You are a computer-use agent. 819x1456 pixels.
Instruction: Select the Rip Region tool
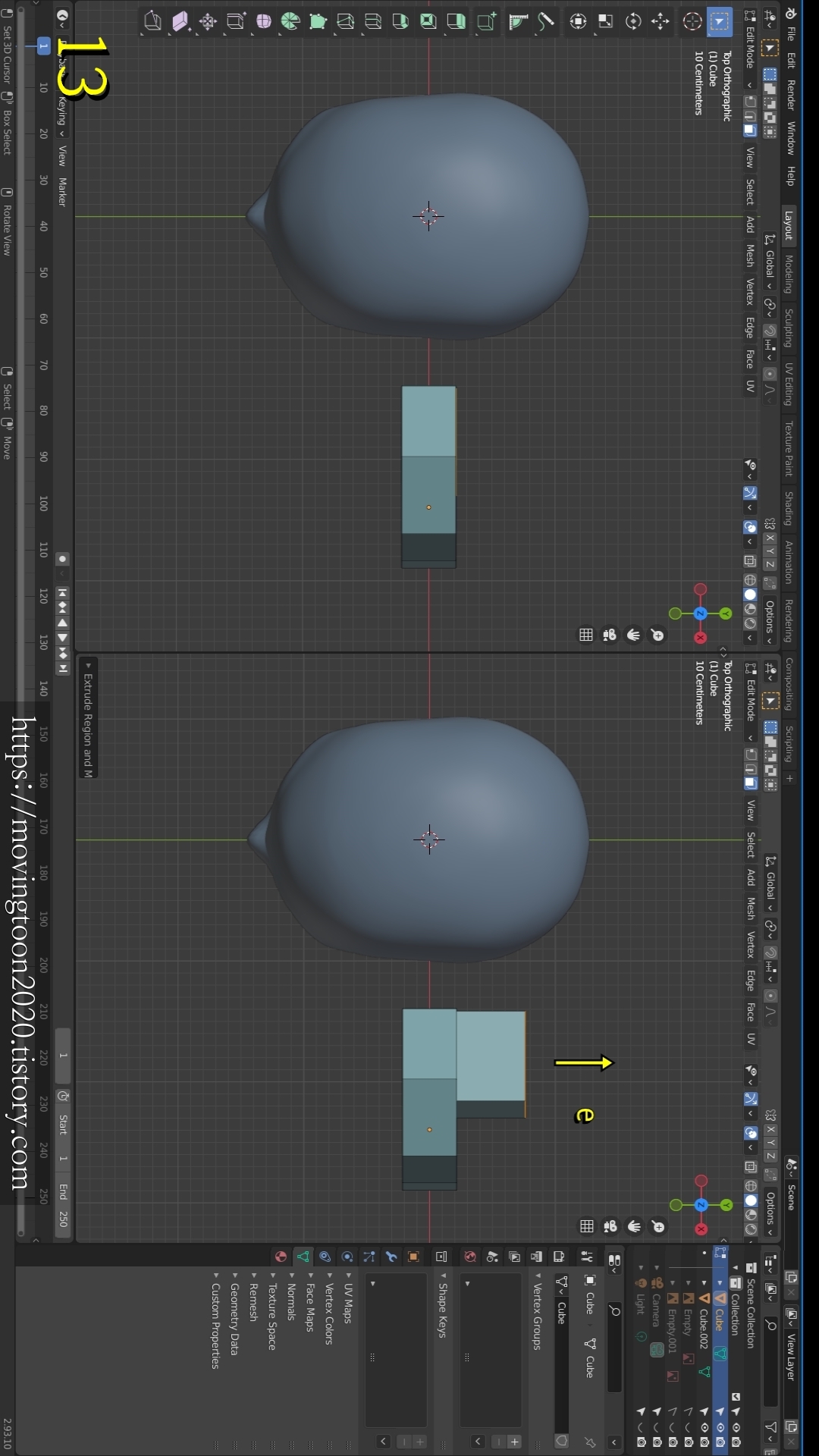(x=152, y=22)
